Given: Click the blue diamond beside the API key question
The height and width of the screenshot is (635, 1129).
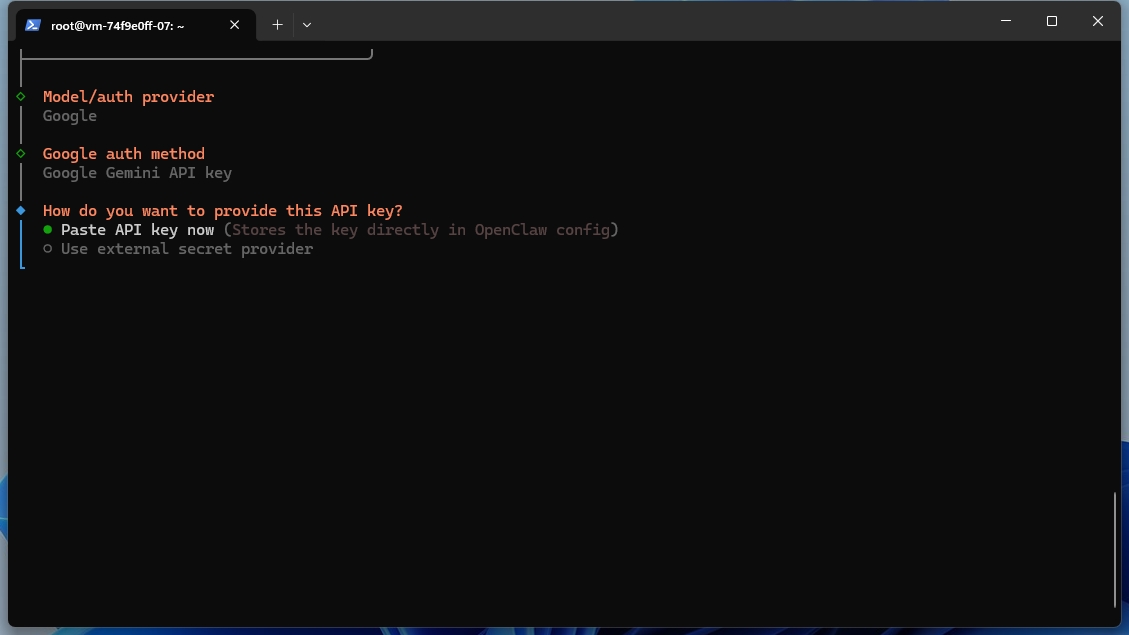Looking at the screenshot, I should pos(21,210).
